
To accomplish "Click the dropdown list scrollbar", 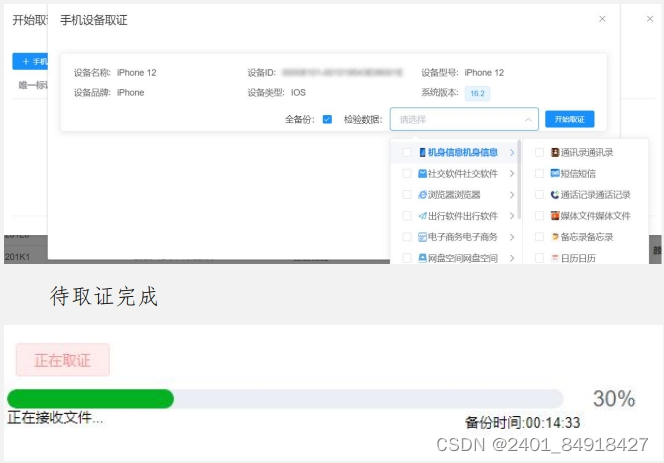I will pyautogui.click(x=519, y=179).
